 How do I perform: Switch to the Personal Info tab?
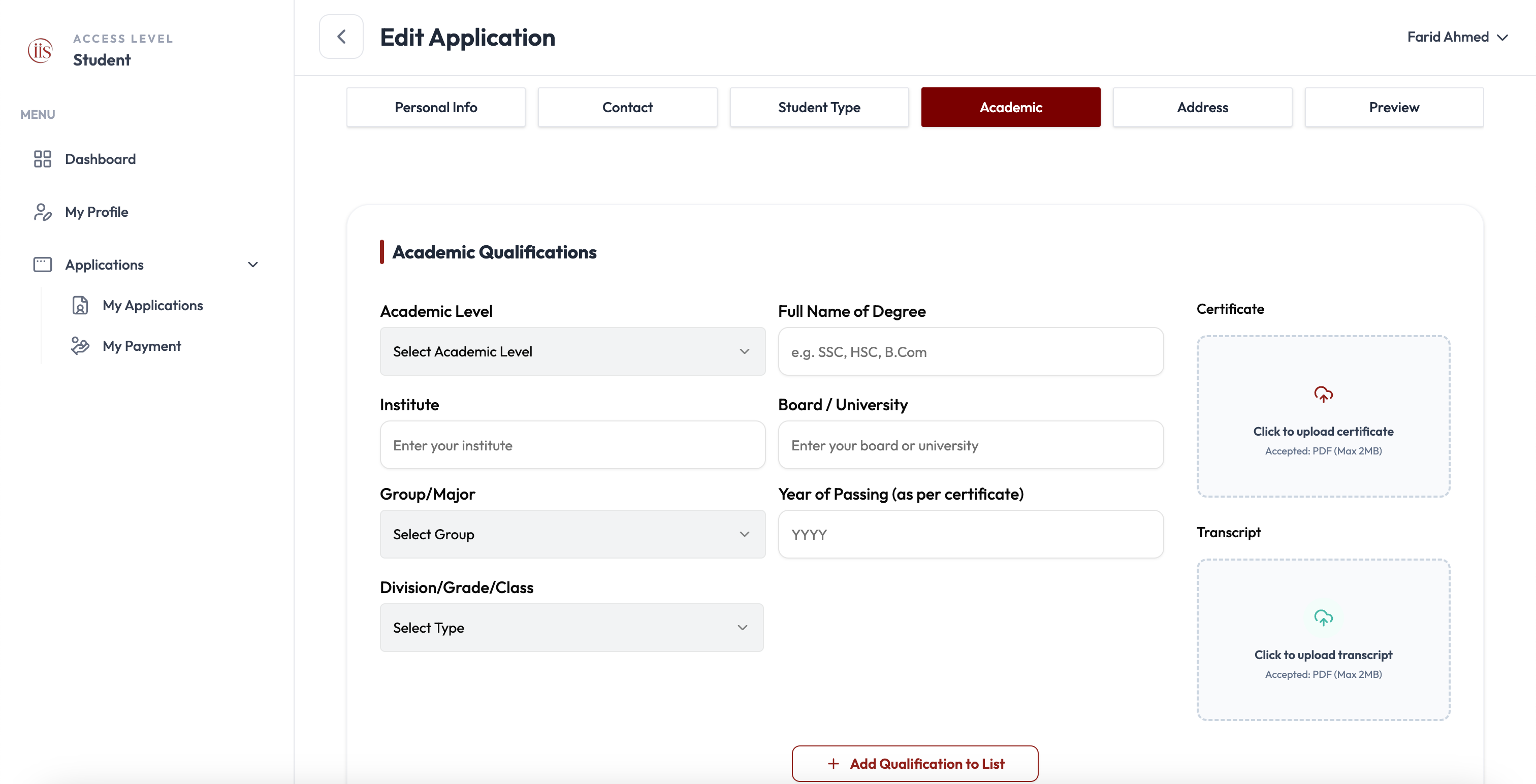pos(436,107)
